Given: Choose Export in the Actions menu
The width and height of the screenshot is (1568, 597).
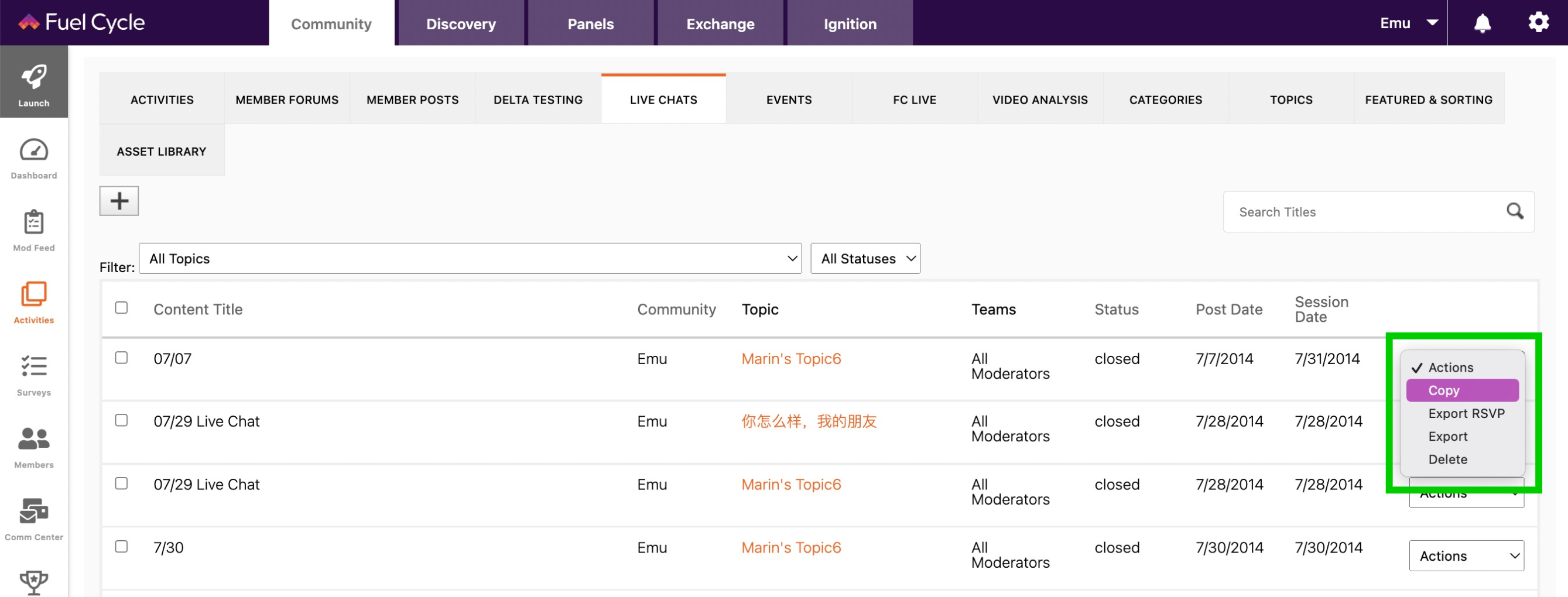Looking at the screenshot, I should pos(1462,437).
